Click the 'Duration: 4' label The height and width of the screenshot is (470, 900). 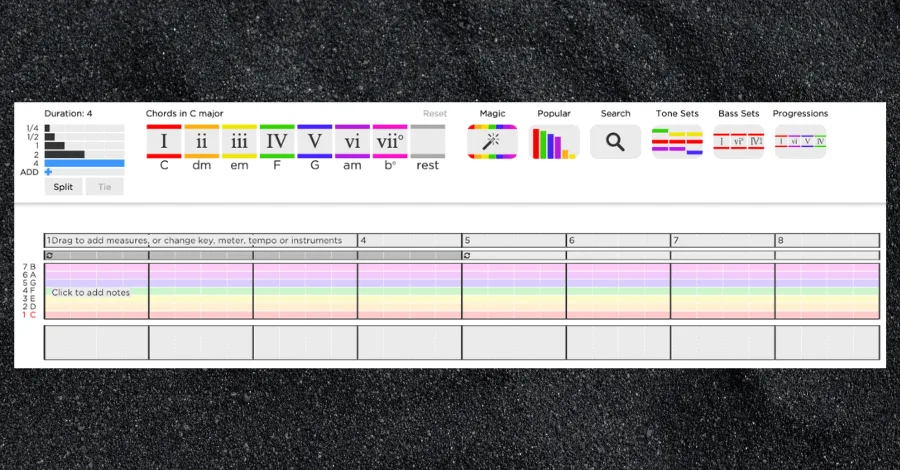[68, 114]
